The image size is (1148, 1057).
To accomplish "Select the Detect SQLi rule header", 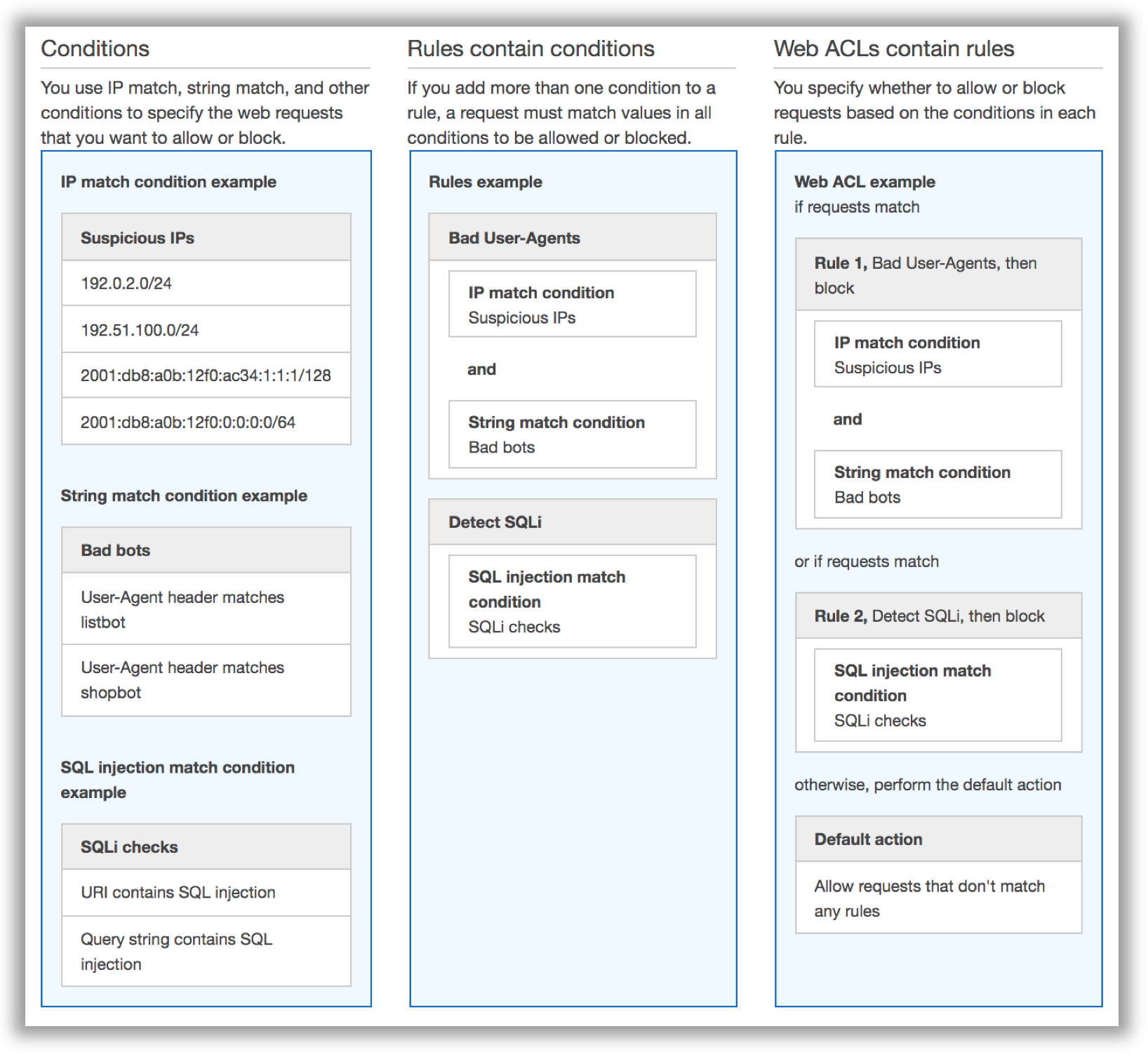I will tap(573, 522).
